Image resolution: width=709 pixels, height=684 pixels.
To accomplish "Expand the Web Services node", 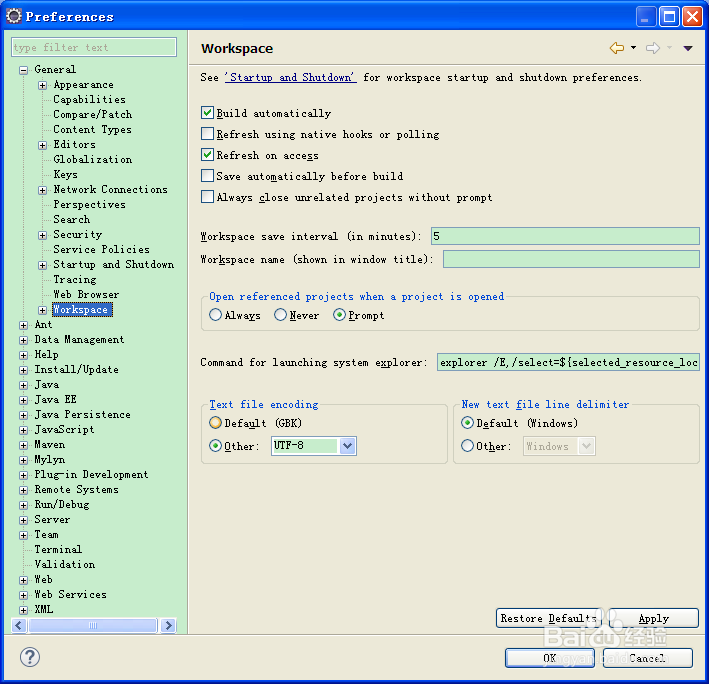I will (24, 595).
